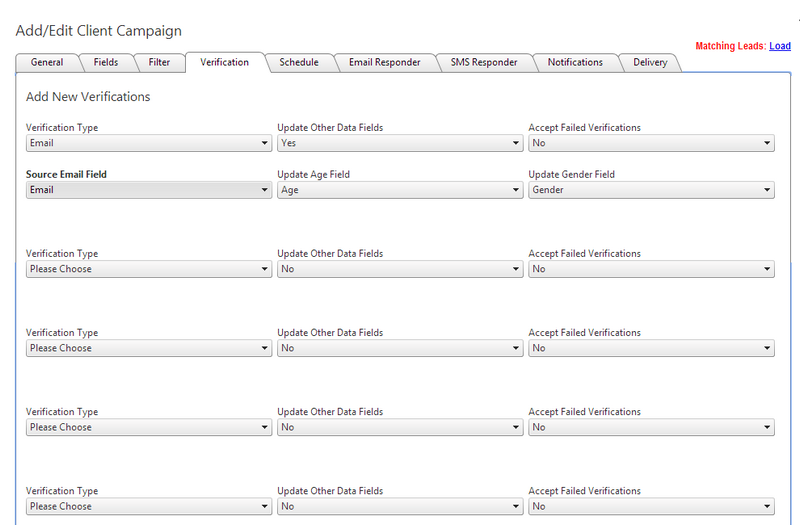This screenshot has height=525, width=800.
Task: Open the Notifications tab
Action: [x=575, y=62]
